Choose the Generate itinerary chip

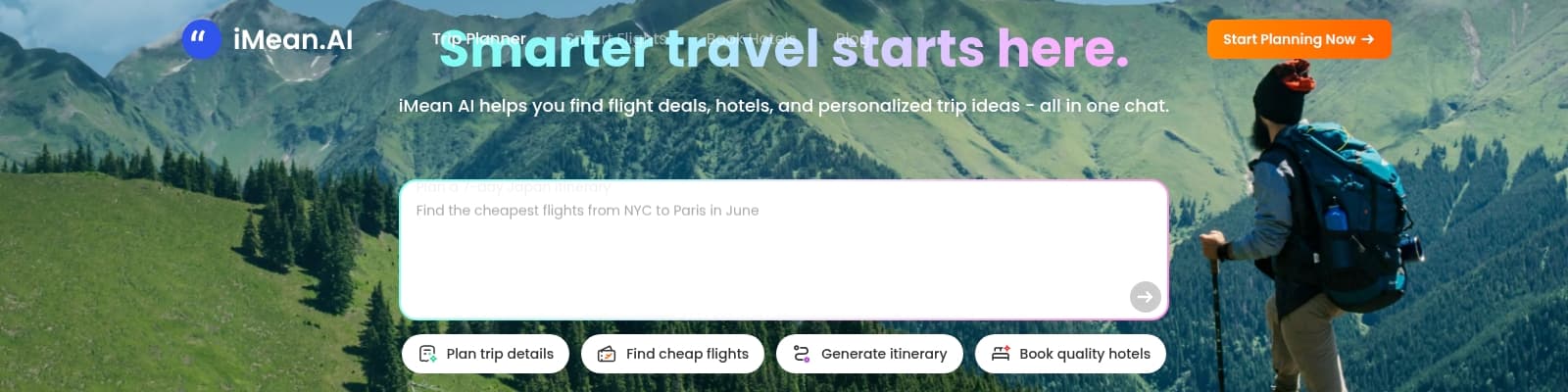tap(869, 354)
